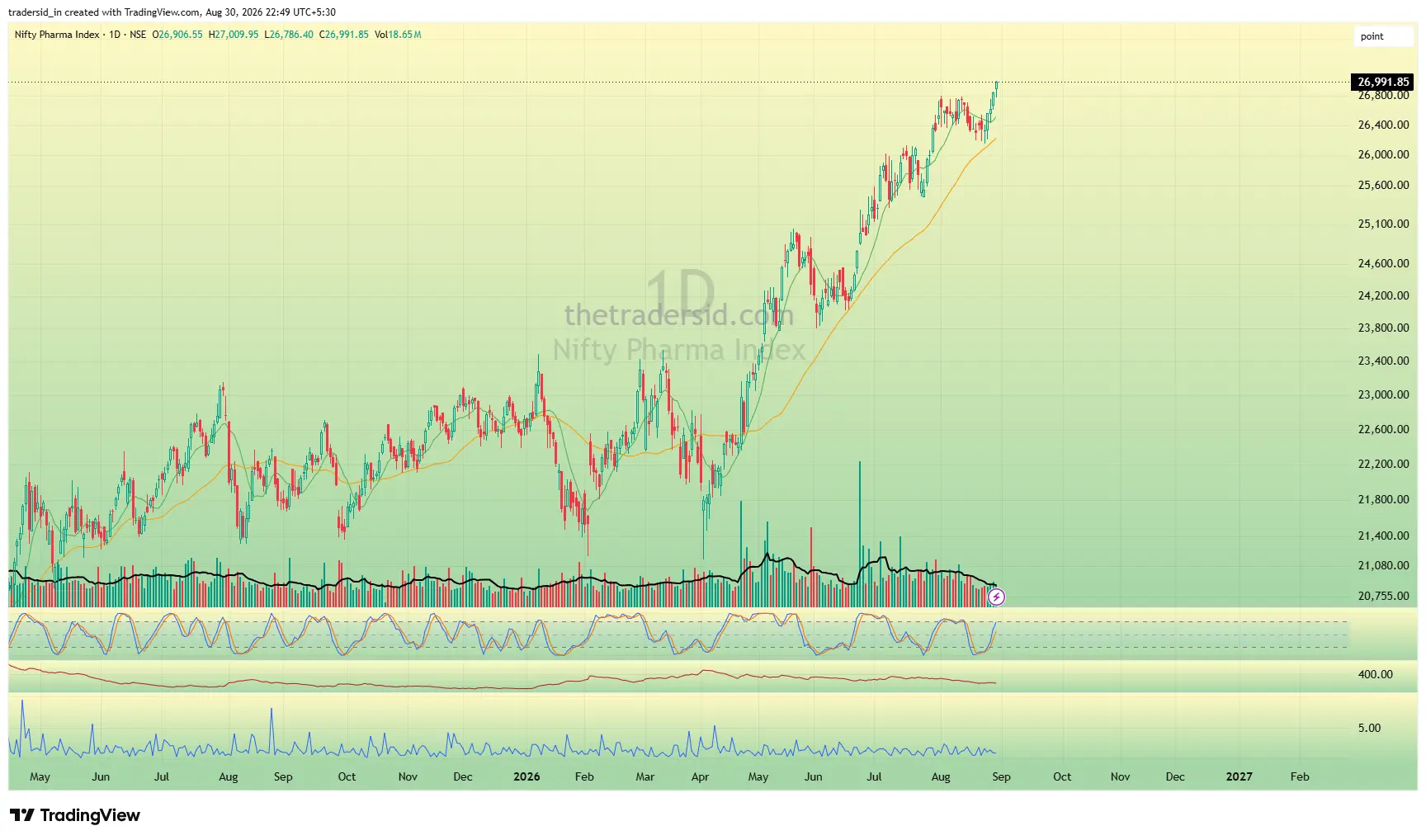This screenshot has width=1426, height=840.
Task: Click the 26,400.00 price axis label
Action: point(1383,125)
